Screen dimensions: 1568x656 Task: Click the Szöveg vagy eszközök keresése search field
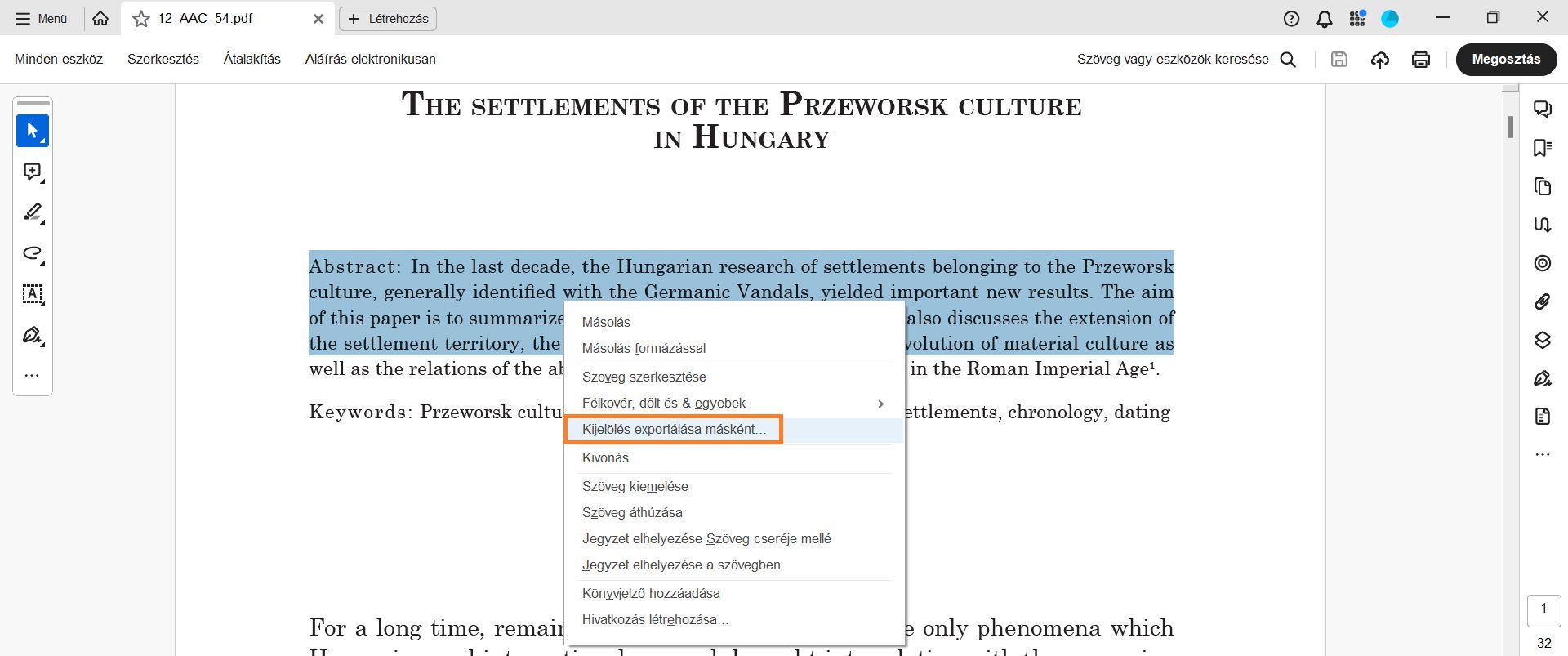[x=1186, y=59]
